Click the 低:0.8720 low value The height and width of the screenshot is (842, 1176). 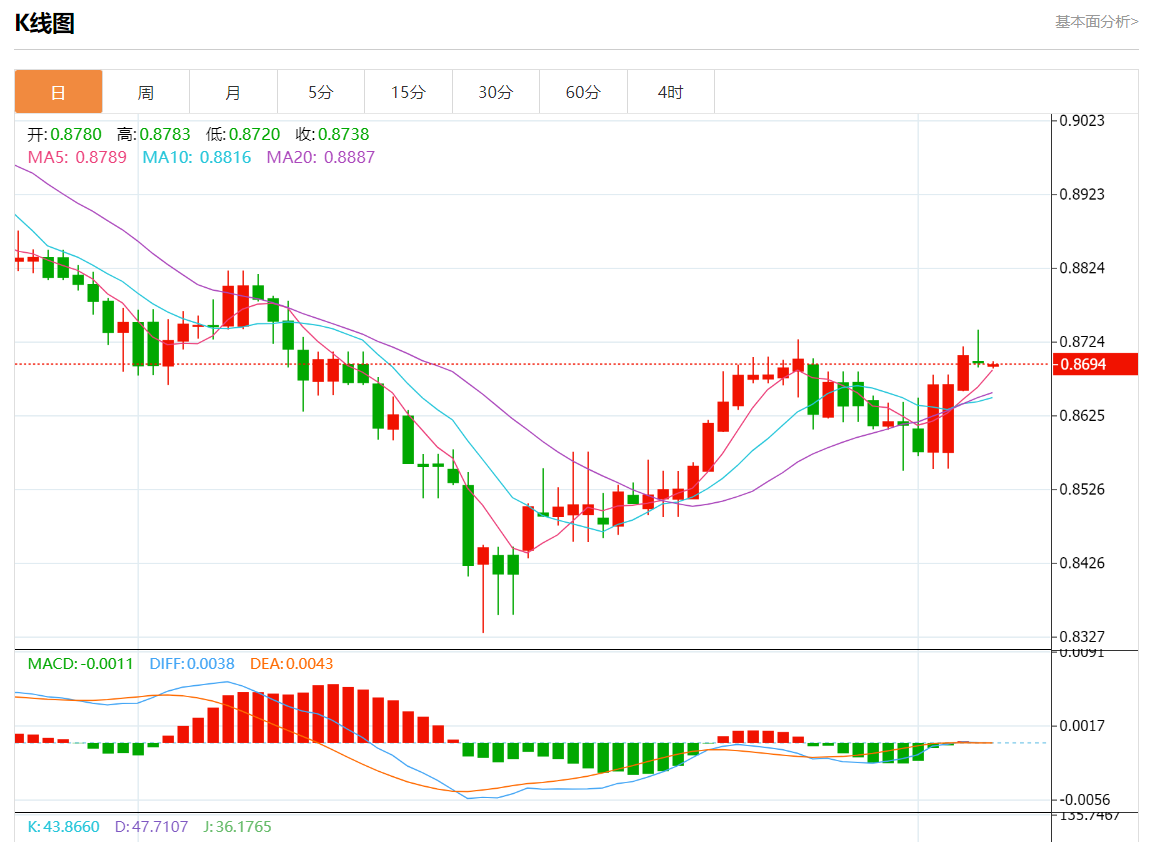[x=243, y=134]
